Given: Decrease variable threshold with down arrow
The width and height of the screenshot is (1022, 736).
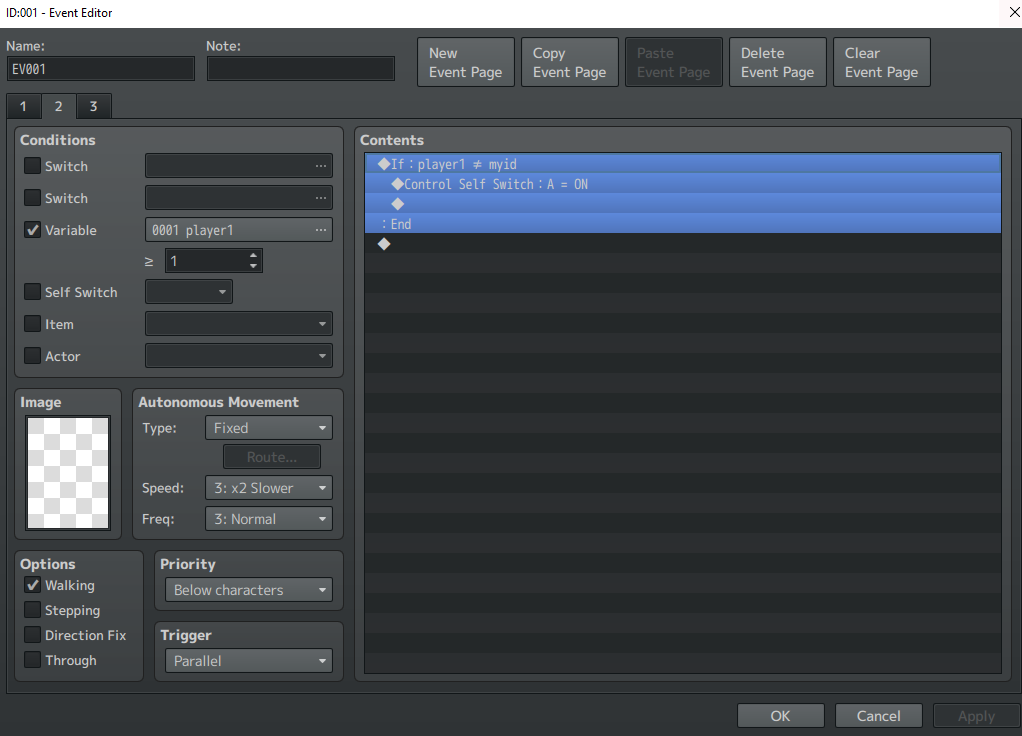Looking at the screenshot, I should 254,266.
